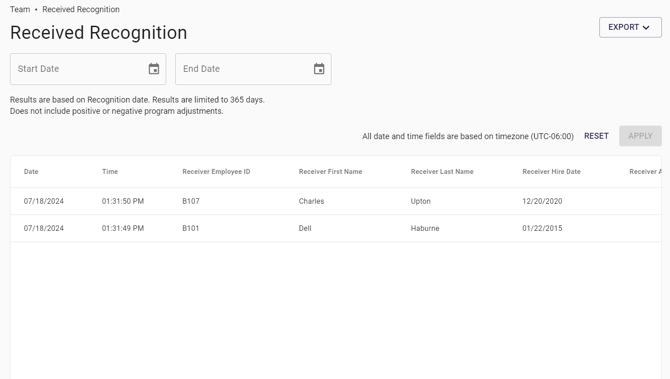This screenshot has width=670, height=379.
Task: Sort by Receiver Last Name header
Action: (442, 171)
